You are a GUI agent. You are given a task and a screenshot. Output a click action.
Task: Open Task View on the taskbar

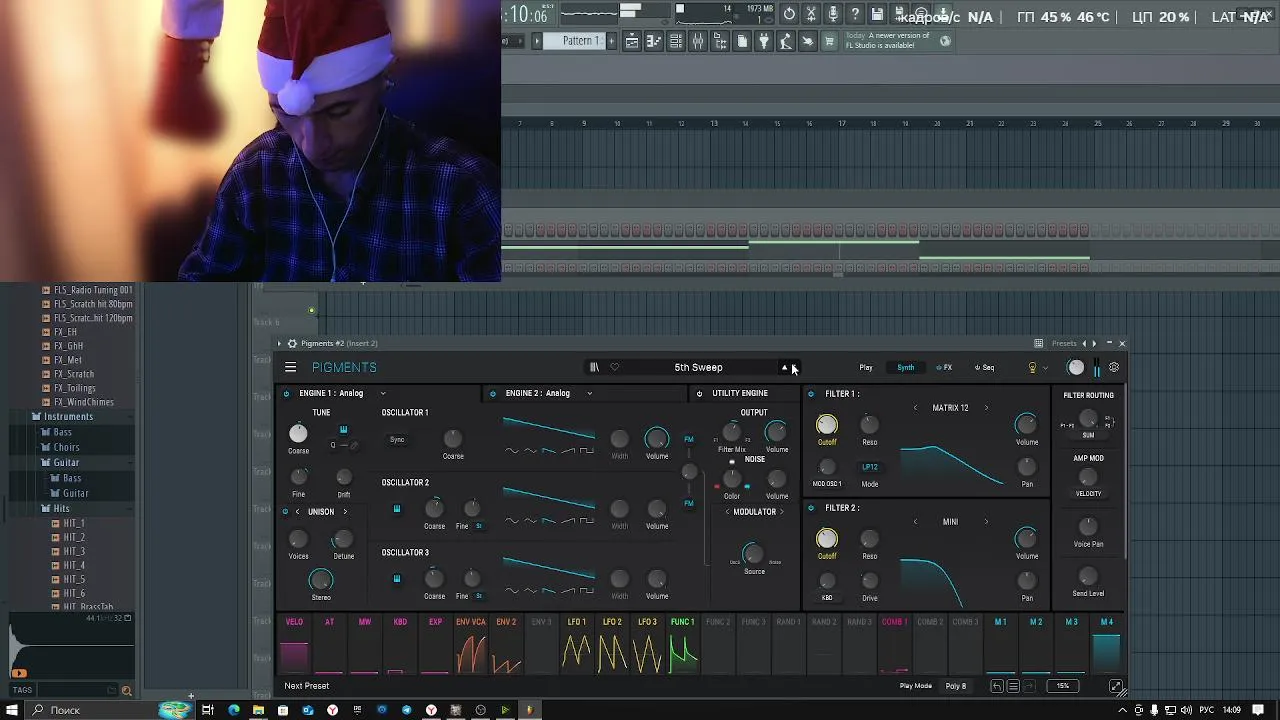coord(208,710)
